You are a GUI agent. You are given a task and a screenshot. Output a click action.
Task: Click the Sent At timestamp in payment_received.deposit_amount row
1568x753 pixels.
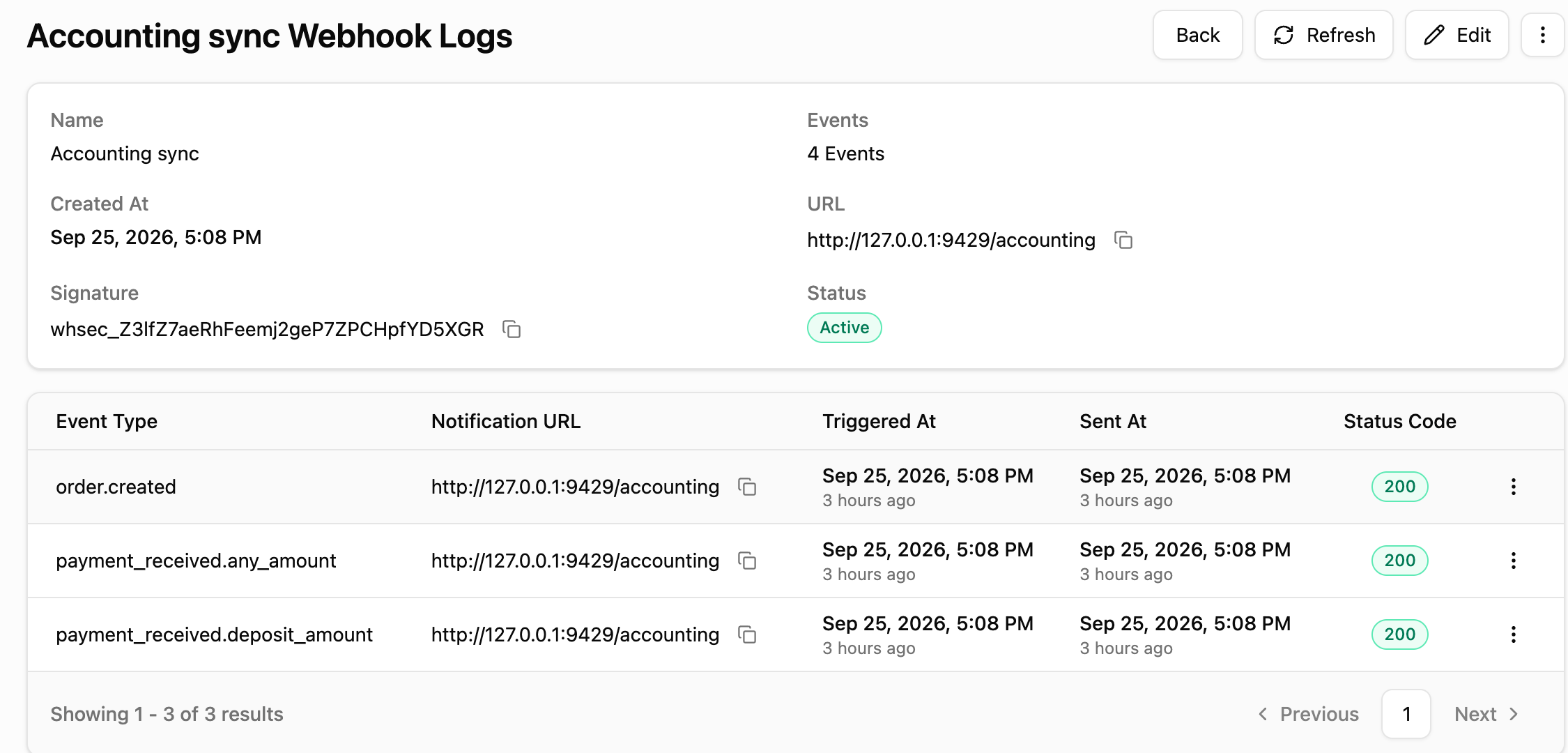[1185, 623]
